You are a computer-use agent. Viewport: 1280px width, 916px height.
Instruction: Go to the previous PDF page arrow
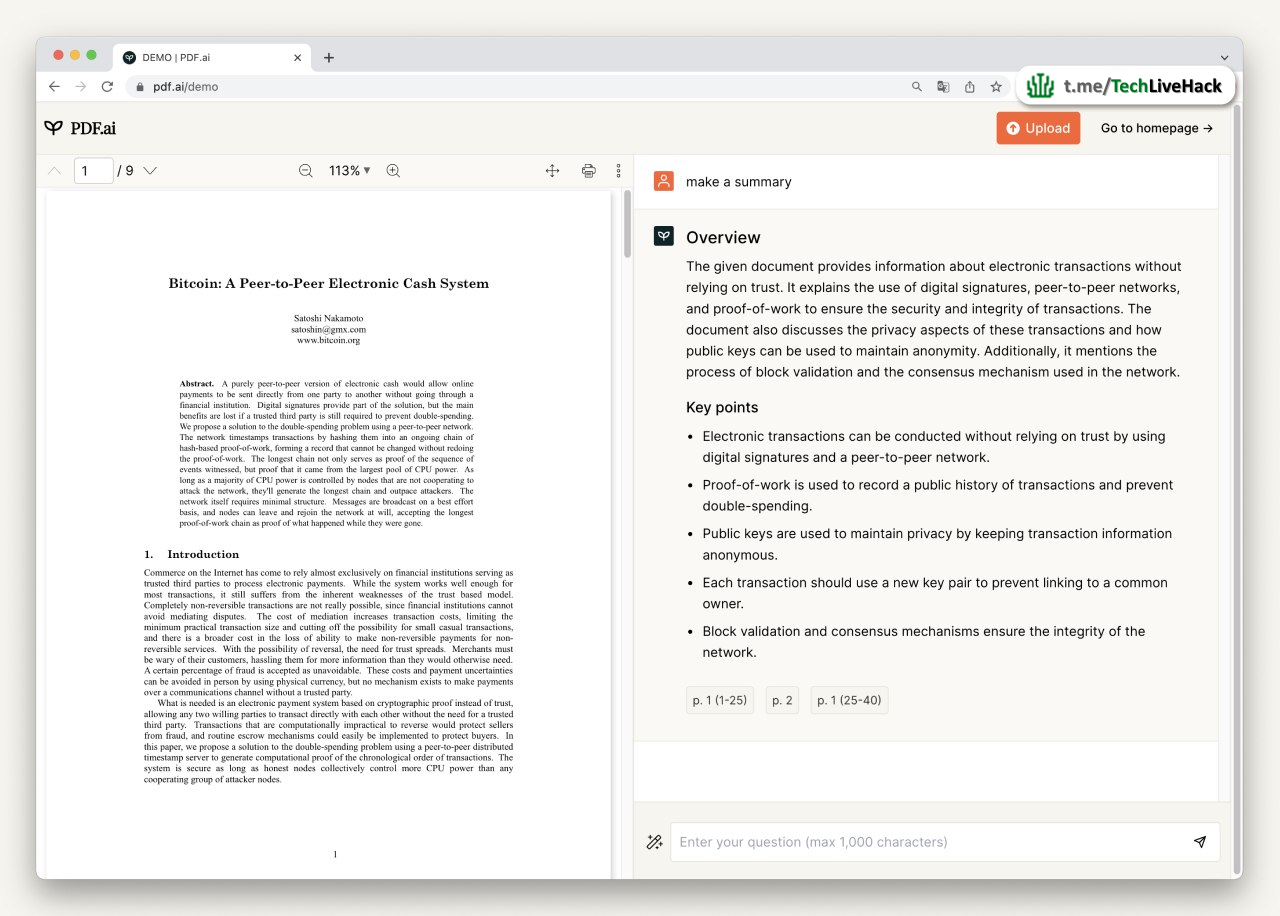coord(54,171)
